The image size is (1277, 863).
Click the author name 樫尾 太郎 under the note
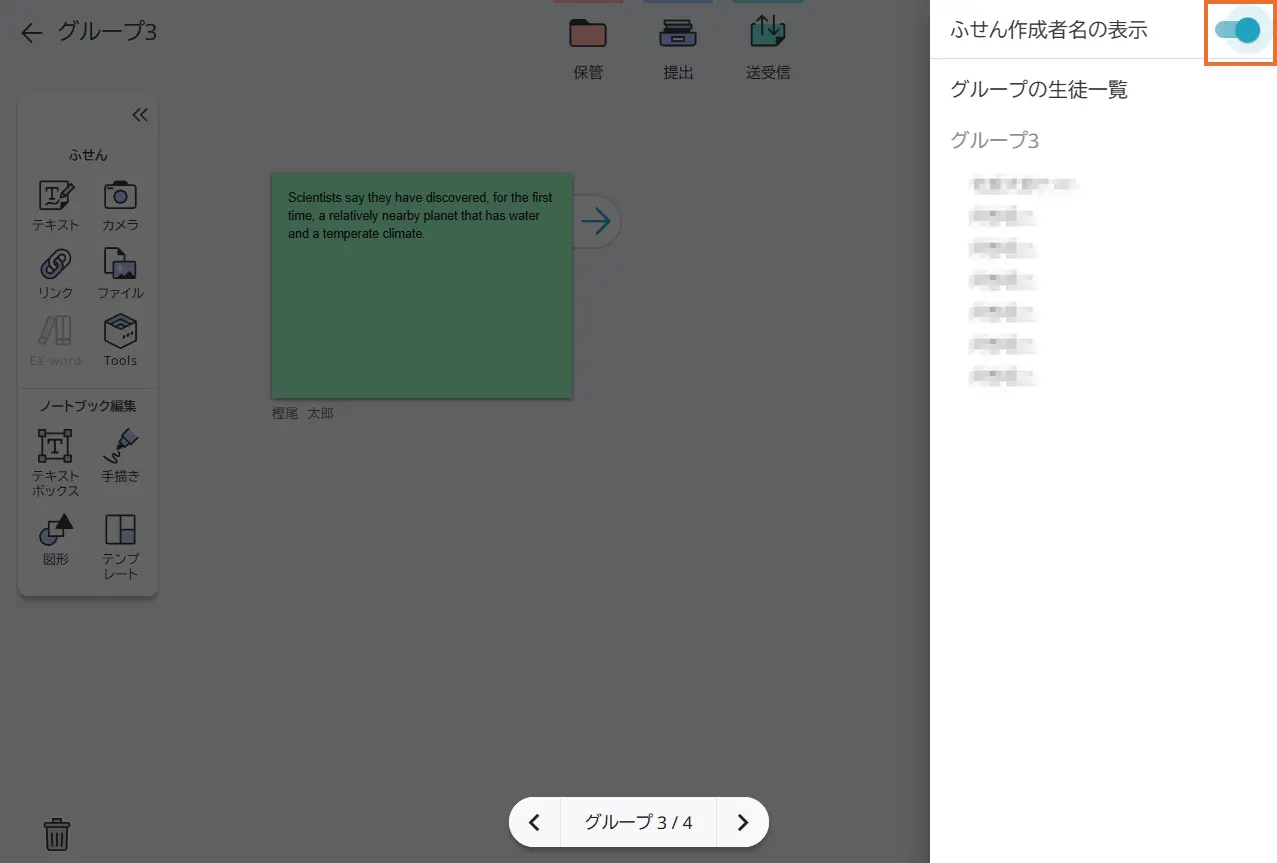point(303,413)
